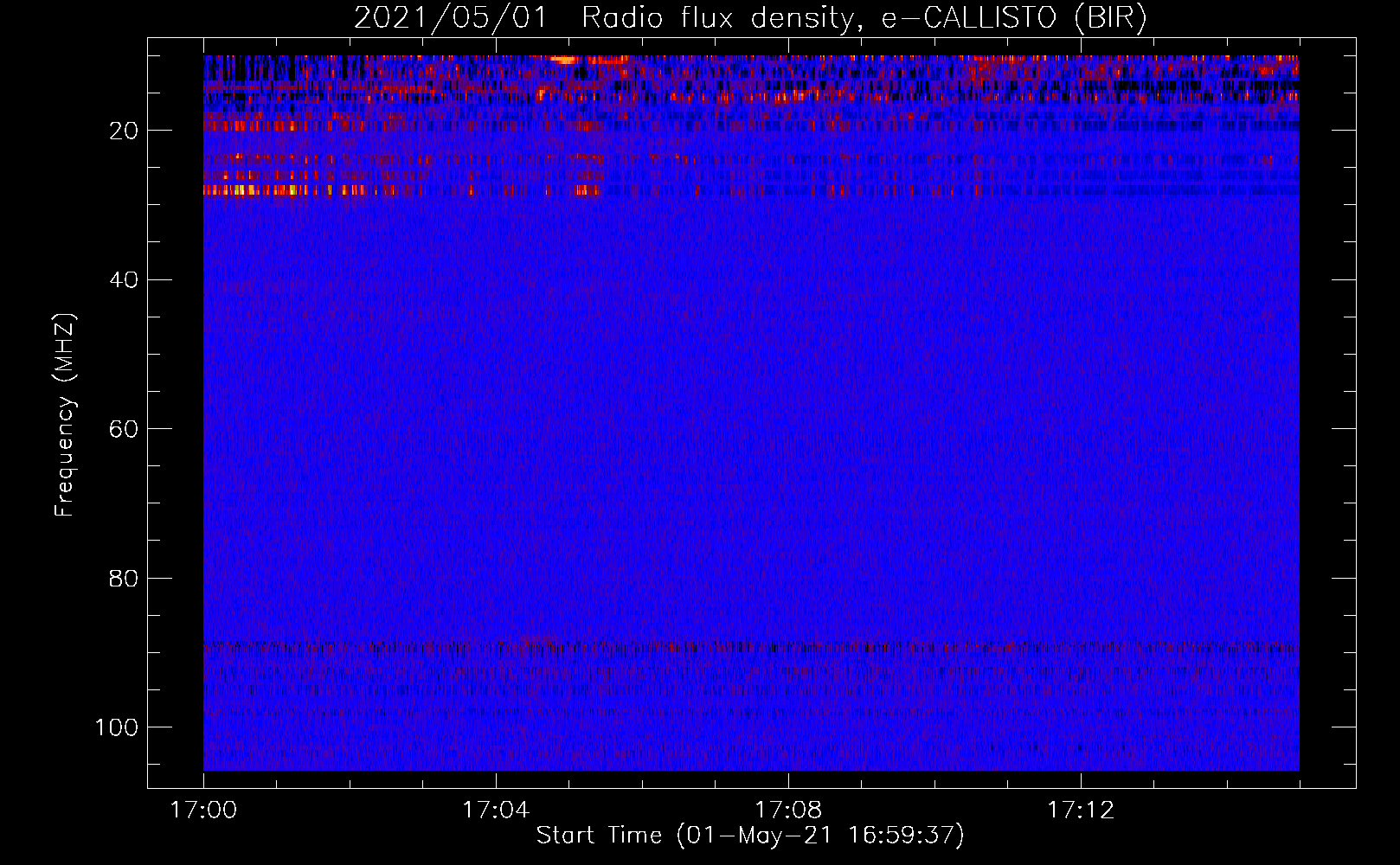Click the plot title "Radio flux density, e-CALLISTO (BIR)"

(x=864, y=18)
